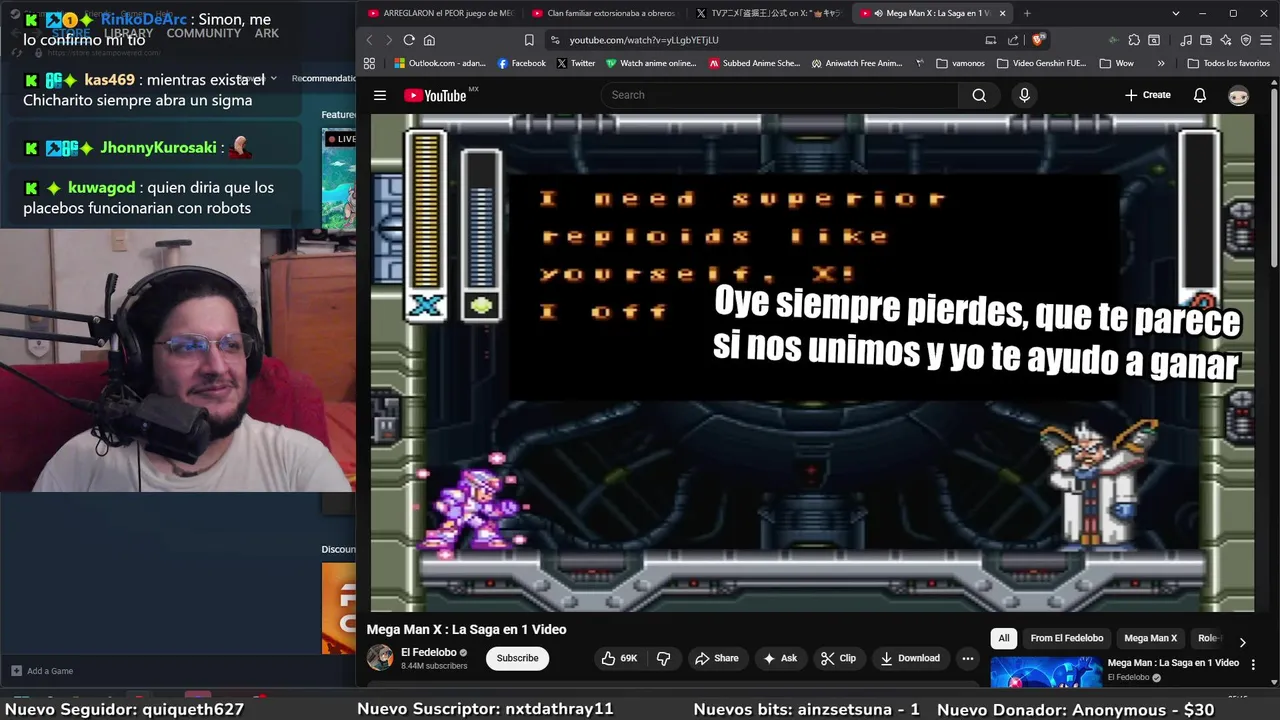Click the YouTube search magnifier button

tap(979, 95)
